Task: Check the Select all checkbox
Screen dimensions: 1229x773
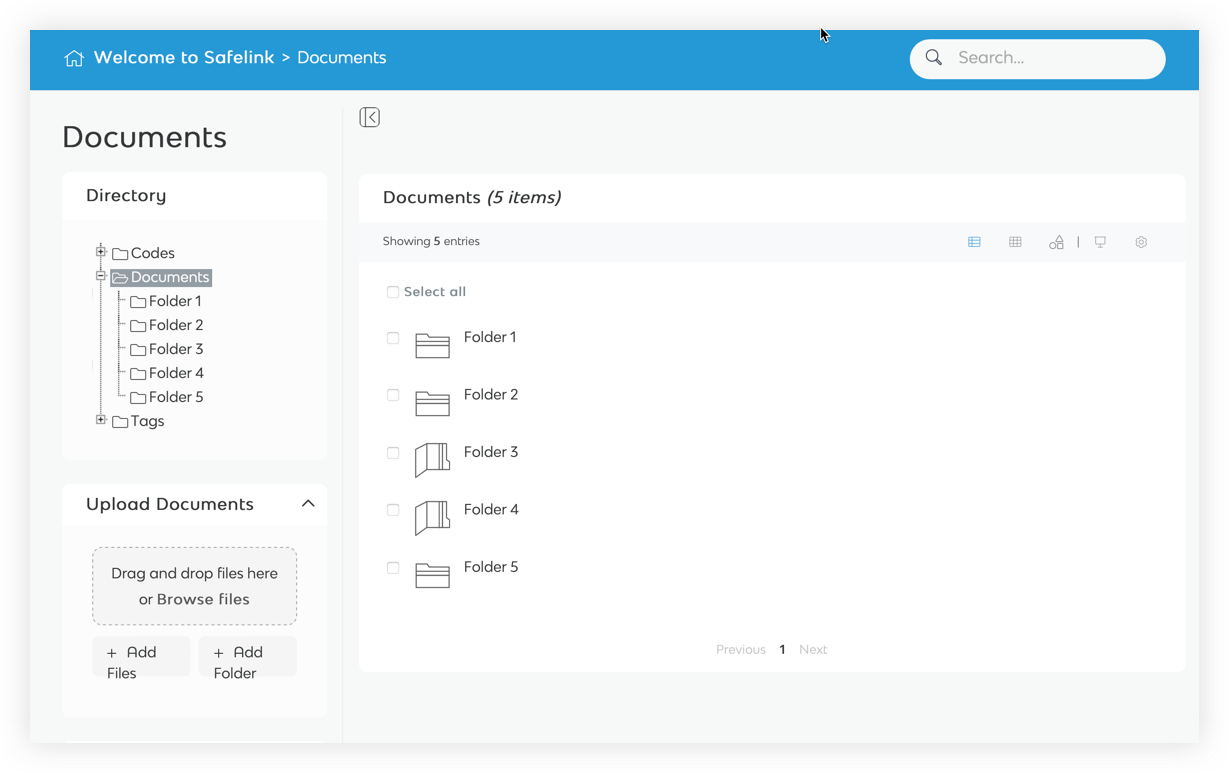Action: tap(393, 292)
